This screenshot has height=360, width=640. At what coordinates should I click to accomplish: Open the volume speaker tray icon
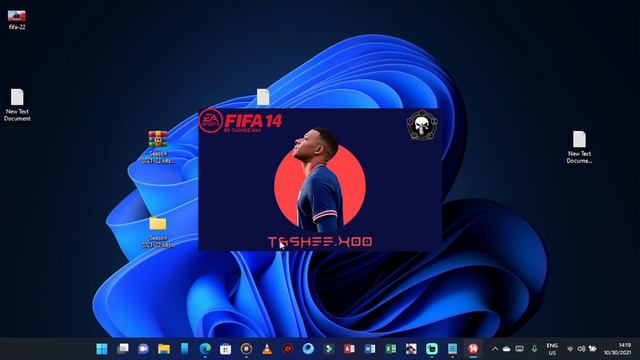click(581, 349)
